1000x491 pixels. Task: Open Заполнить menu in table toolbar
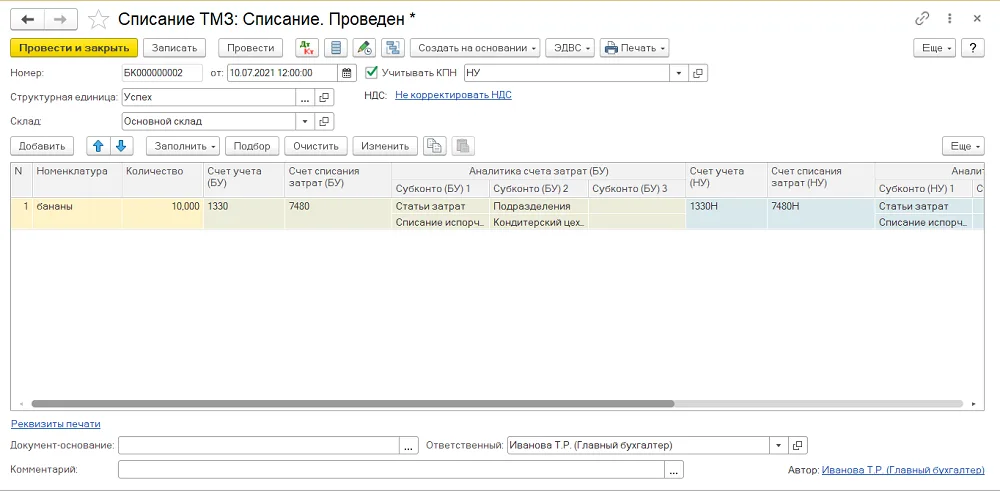(x=183, y=146)
